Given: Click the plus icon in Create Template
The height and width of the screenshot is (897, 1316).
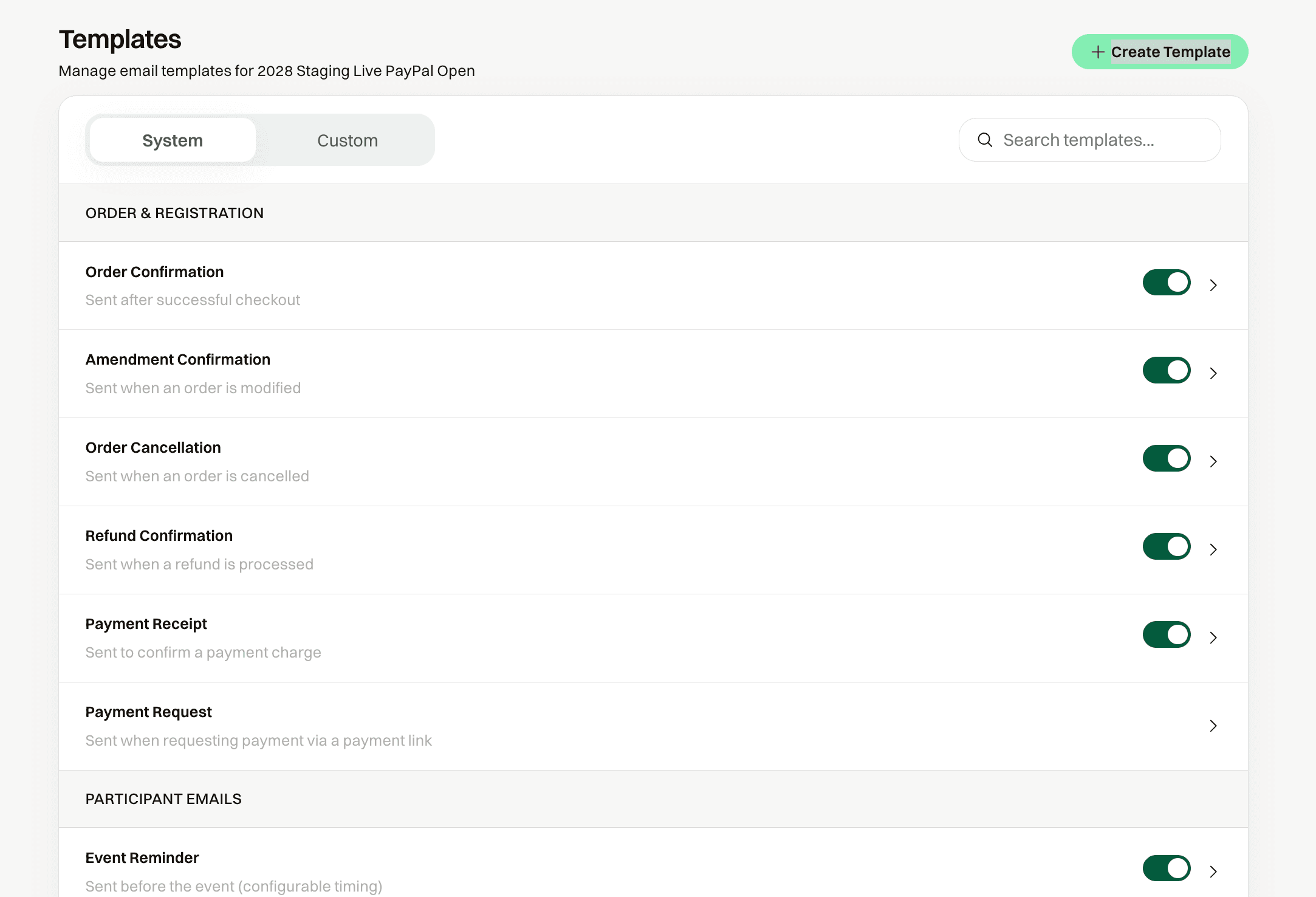Looking at the screenshot, I should [1097, 52].
